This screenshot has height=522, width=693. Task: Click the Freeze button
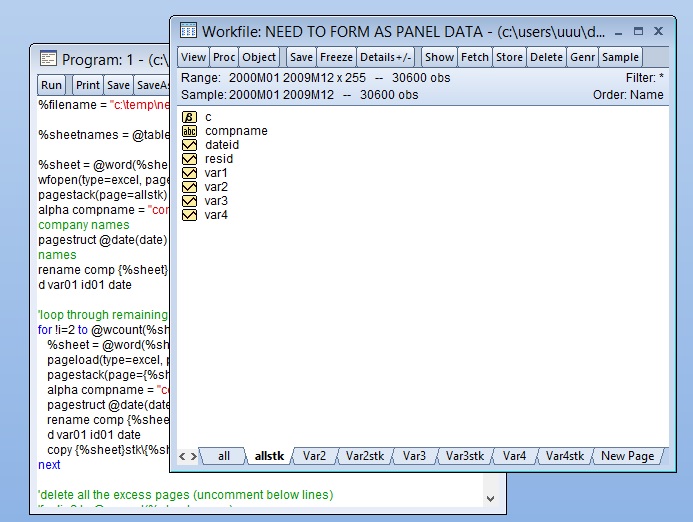pyautogui.click(x=336, y=57)
